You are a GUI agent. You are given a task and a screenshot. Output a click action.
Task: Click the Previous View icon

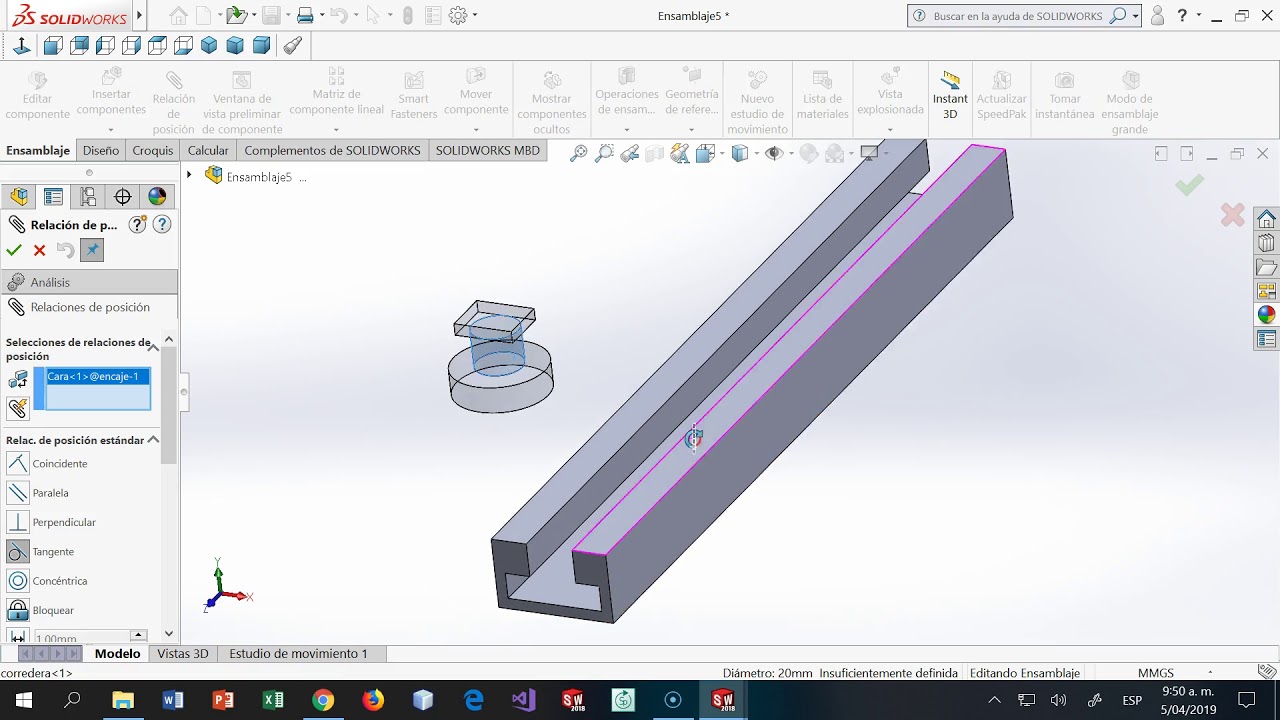click(630, 153)
